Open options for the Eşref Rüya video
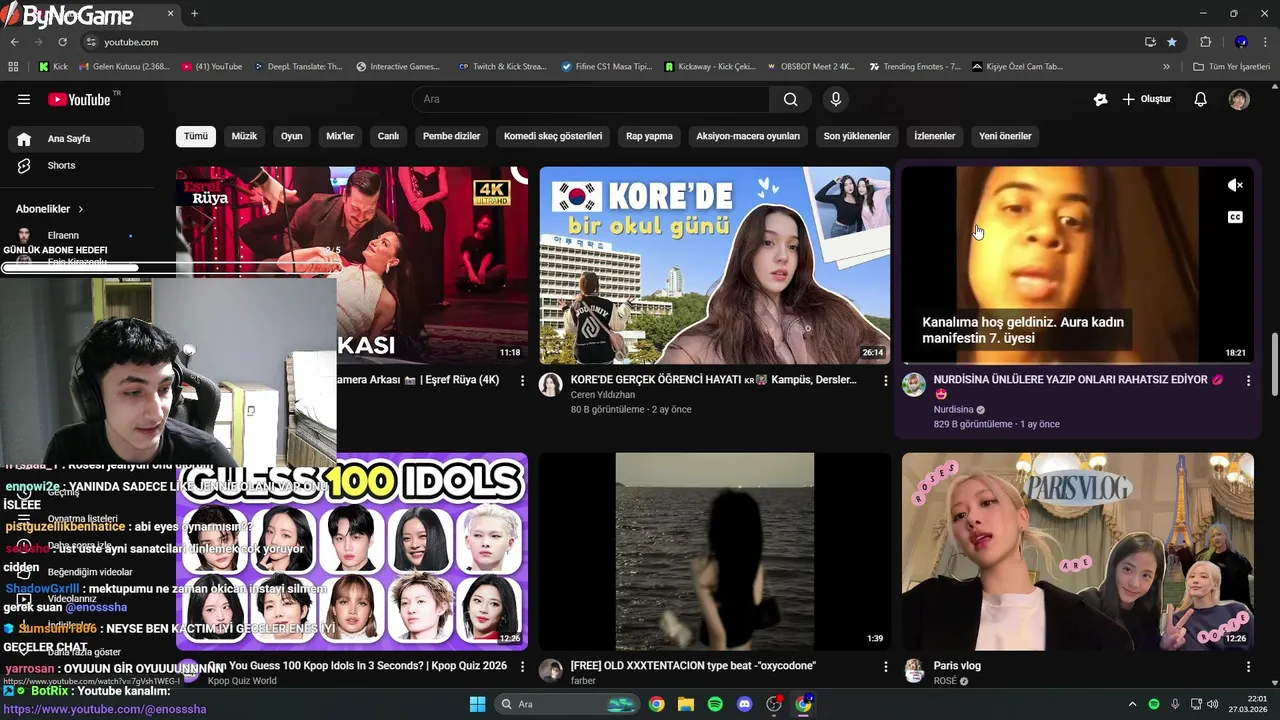 click(522, 381)
